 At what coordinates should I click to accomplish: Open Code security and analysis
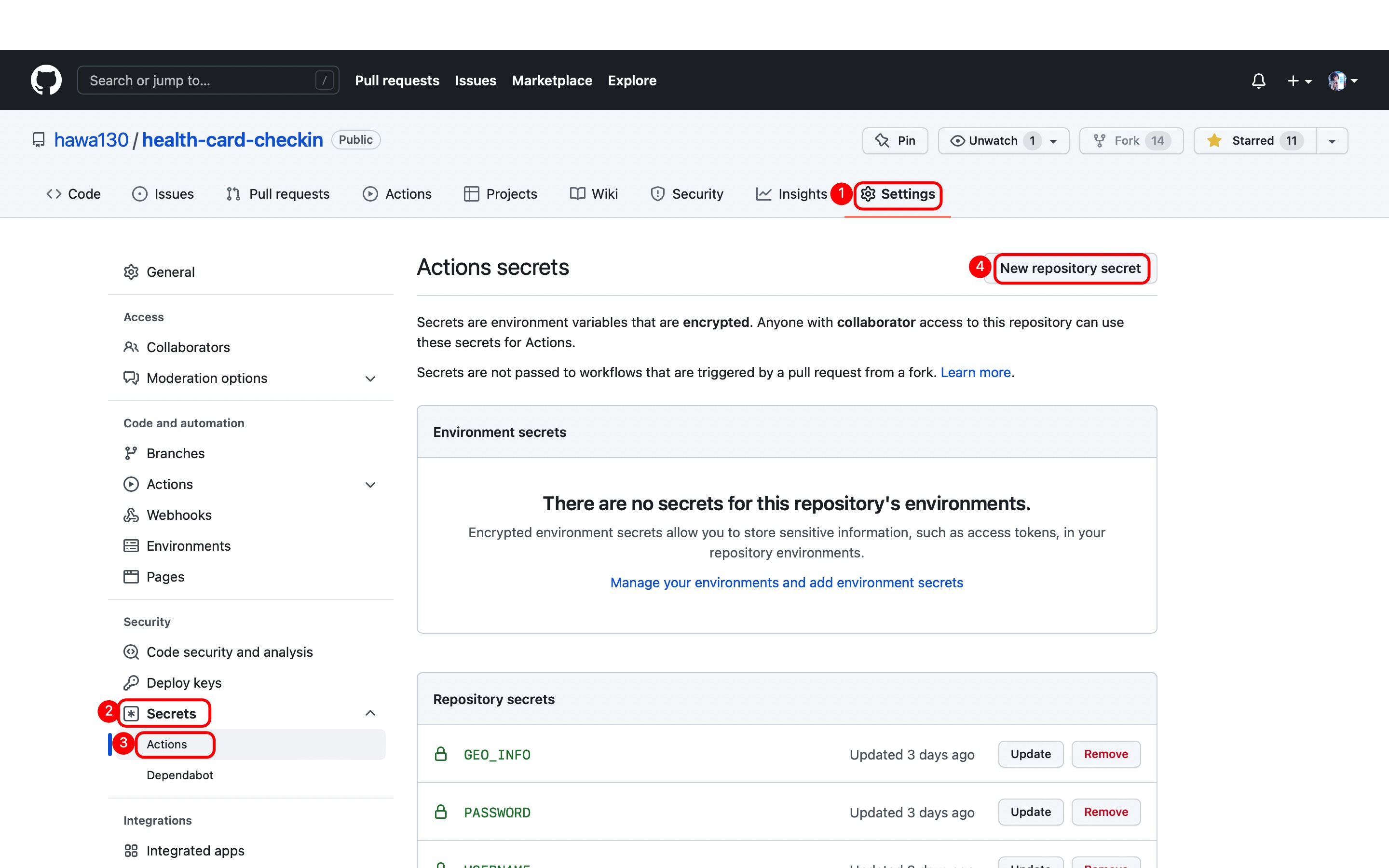[x=218, y=652]
